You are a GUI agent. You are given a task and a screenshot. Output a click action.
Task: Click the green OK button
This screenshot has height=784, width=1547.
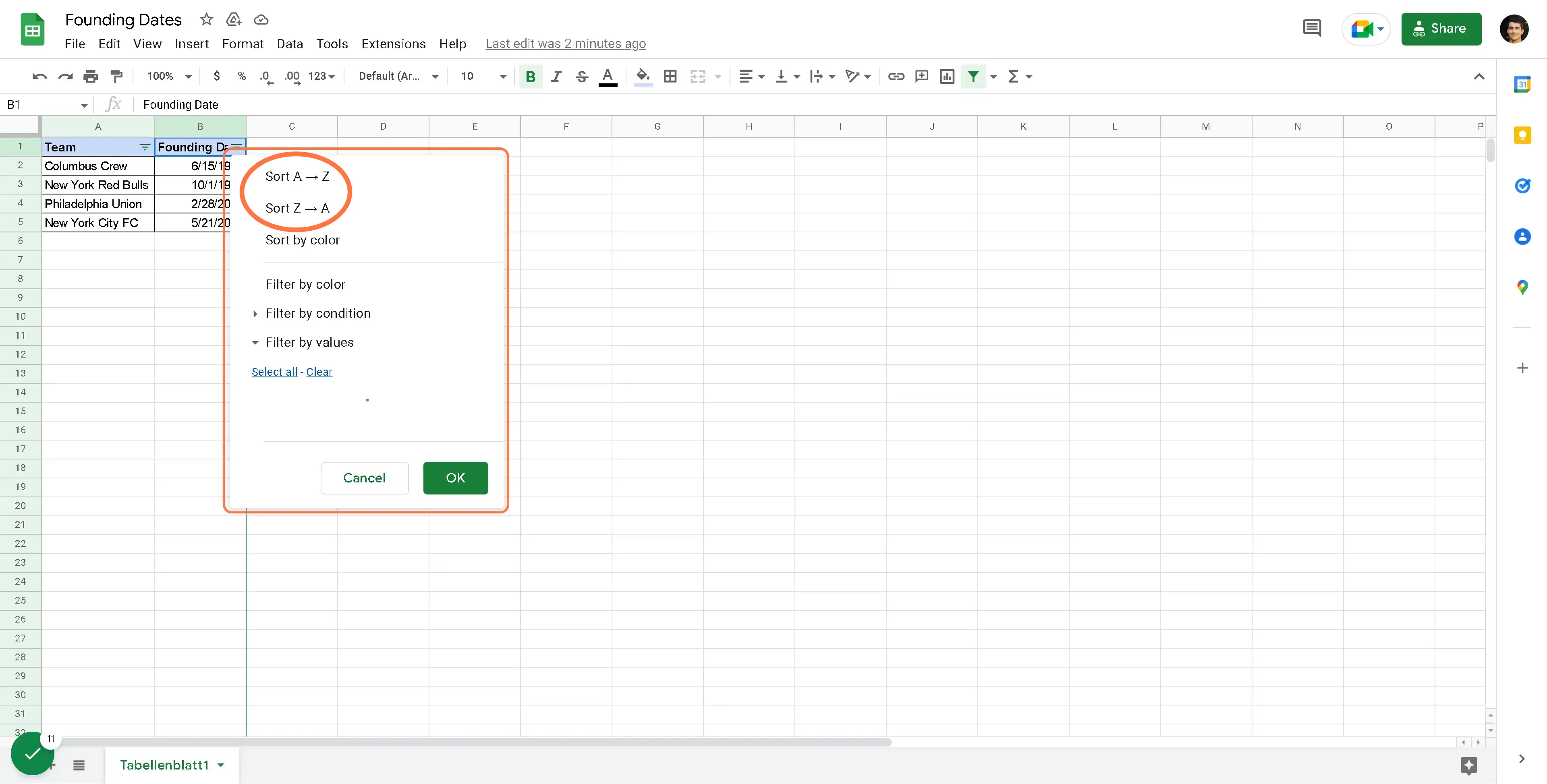click(x=455, y=478)
